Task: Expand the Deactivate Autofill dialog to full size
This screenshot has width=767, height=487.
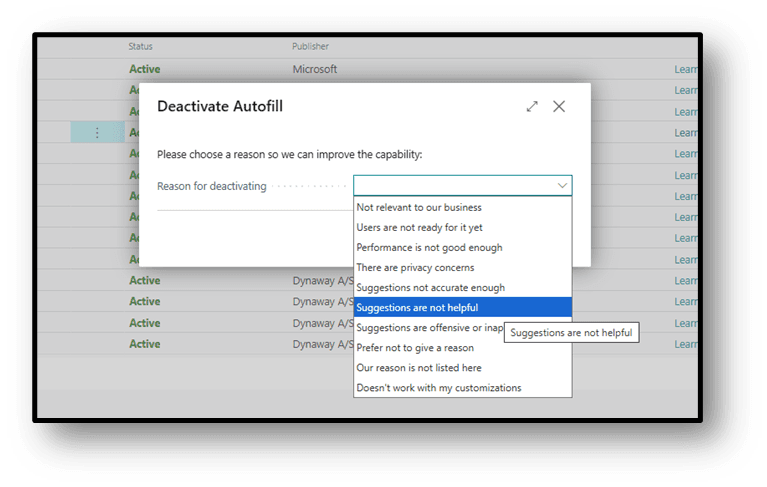Action: point(532,106)
